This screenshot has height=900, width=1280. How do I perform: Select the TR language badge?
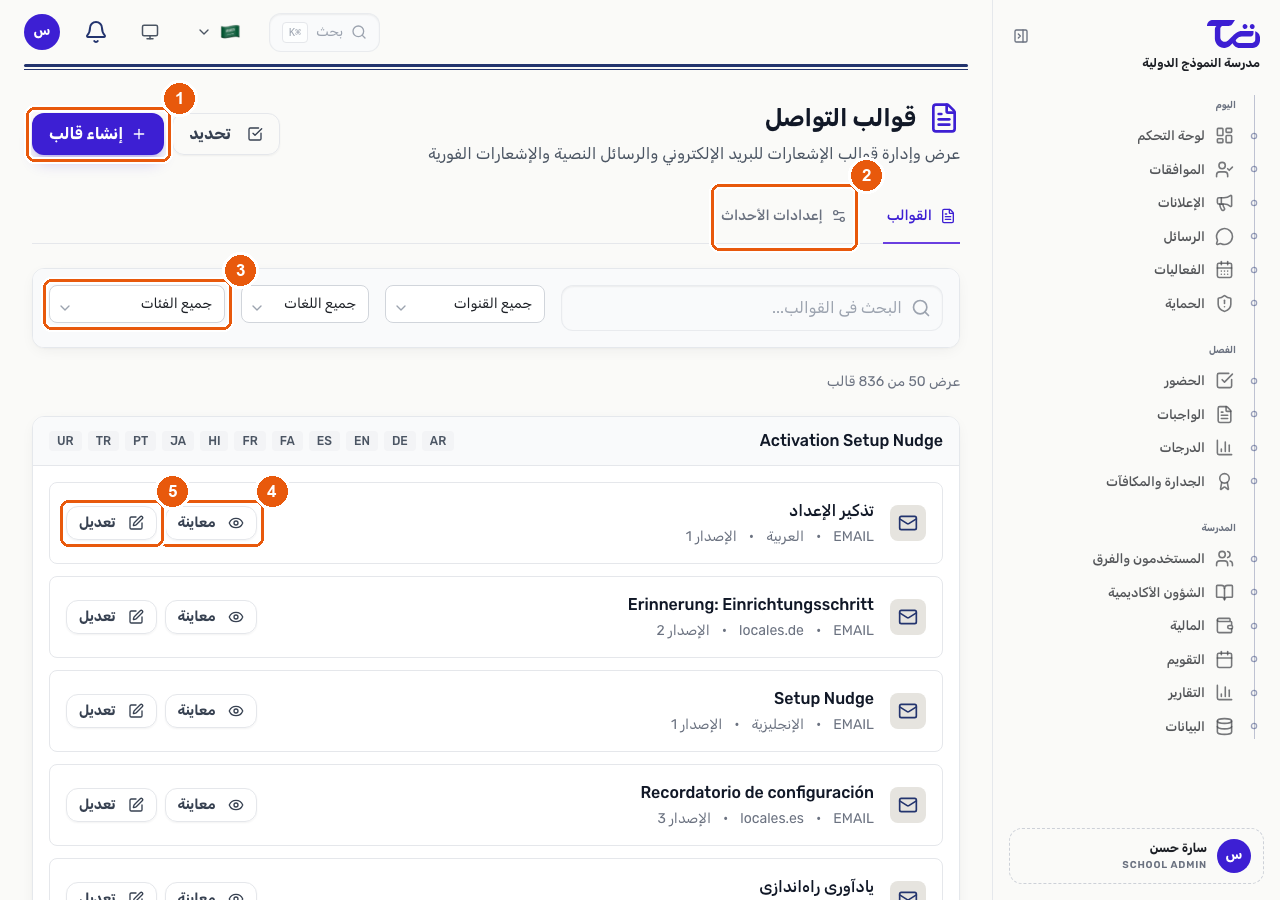(x=103, y=441)
